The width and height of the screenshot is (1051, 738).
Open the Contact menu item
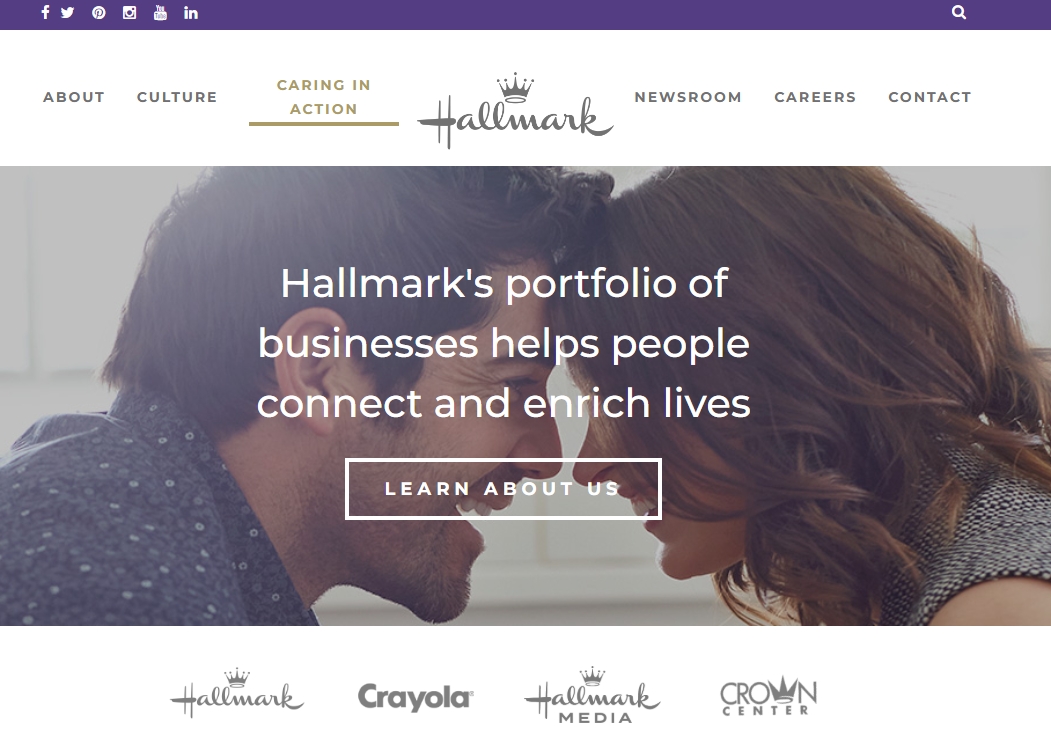930,97
